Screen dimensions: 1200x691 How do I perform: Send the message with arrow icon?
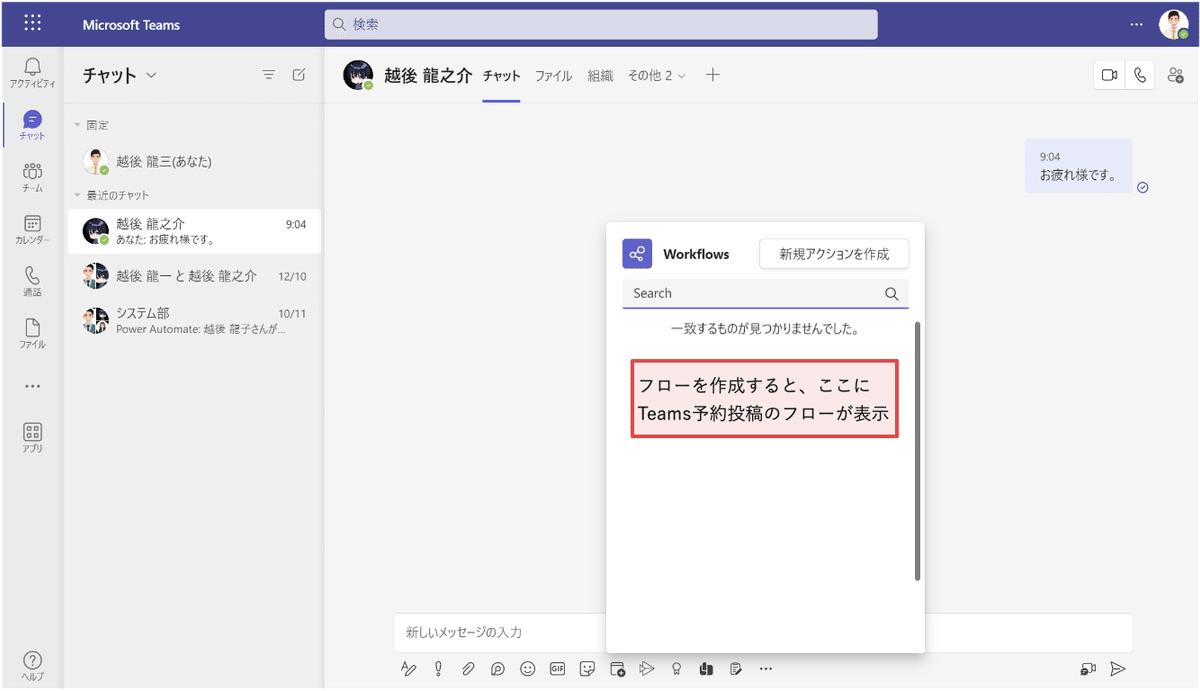coord(1118,669)
